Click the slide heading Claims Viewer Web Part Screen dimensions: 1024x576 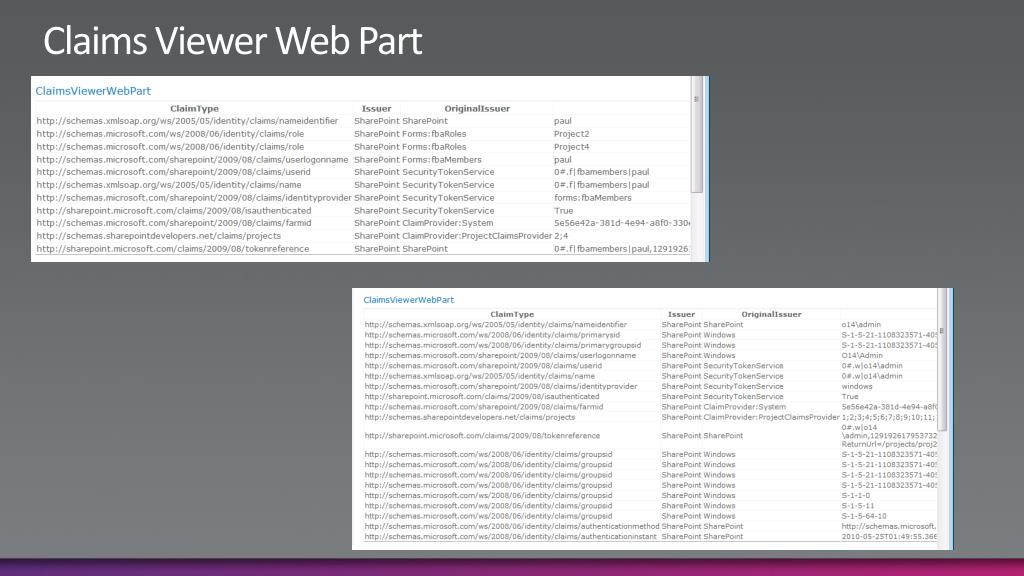point(232,40)
